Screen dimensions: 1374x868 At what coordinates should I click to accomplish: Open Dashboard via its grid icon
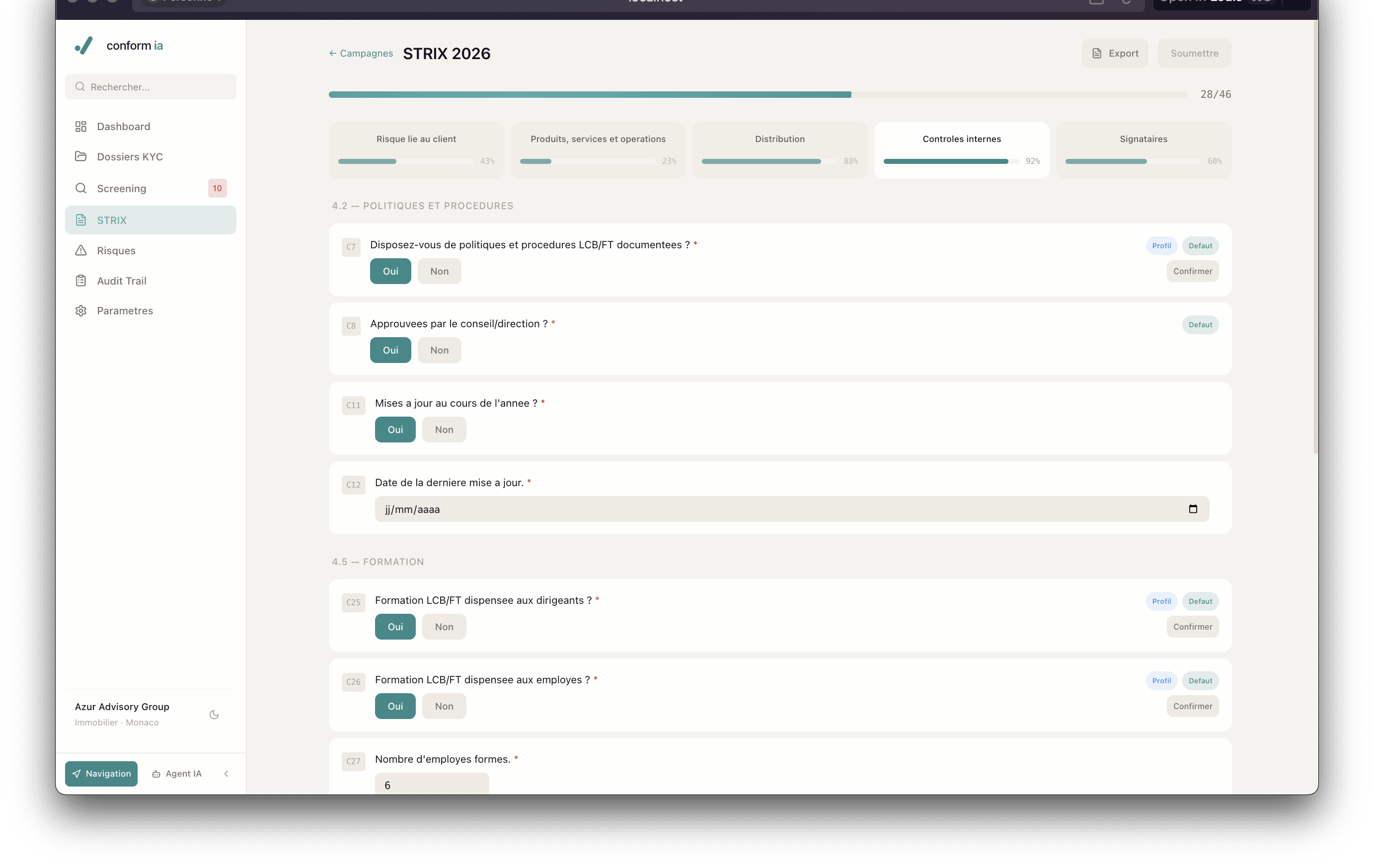pos(81,127)
